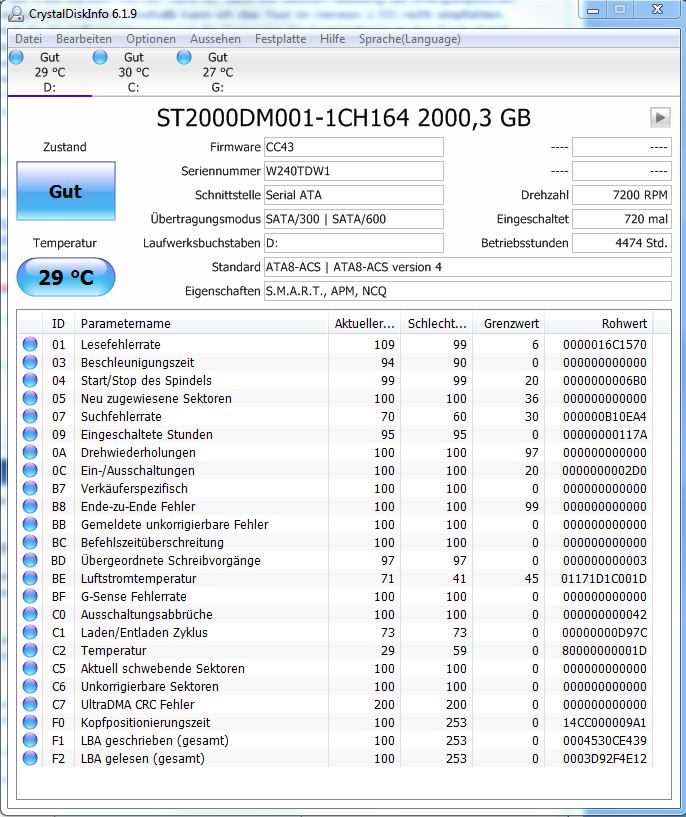Viewport: 686px width, 817px height.
Task: Click the Seriennummer field W240TDW1
Action: click(354, 171)
